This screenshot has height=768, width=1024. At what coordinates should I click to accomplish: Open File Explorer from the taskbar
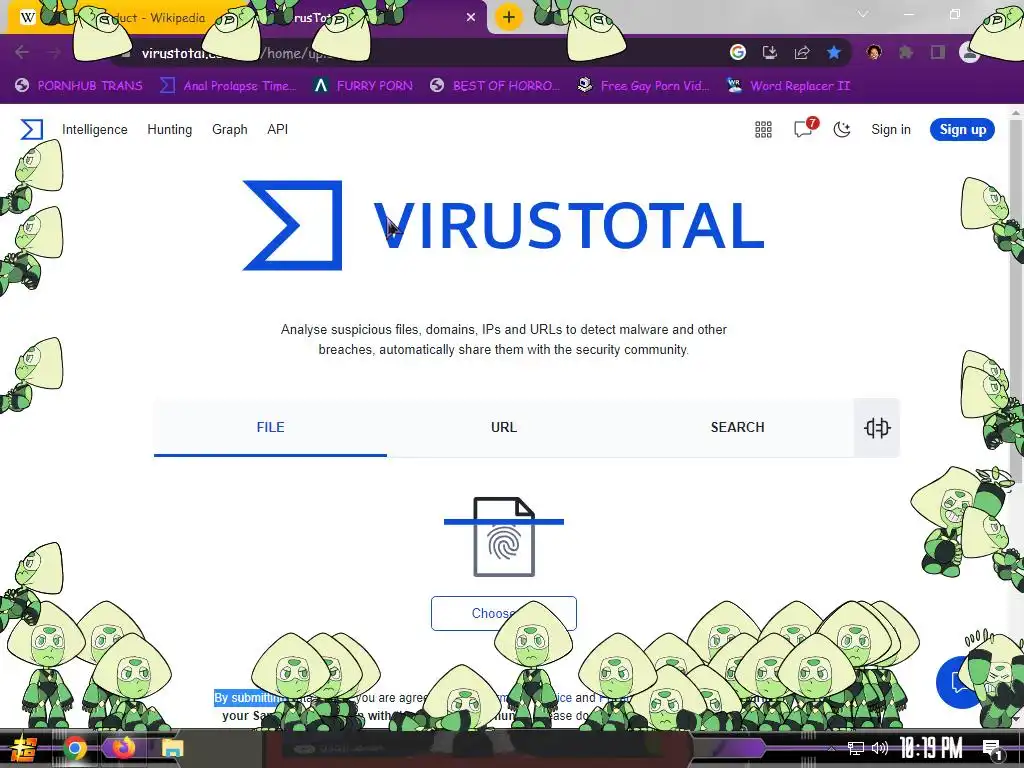[x=172, y=748]
